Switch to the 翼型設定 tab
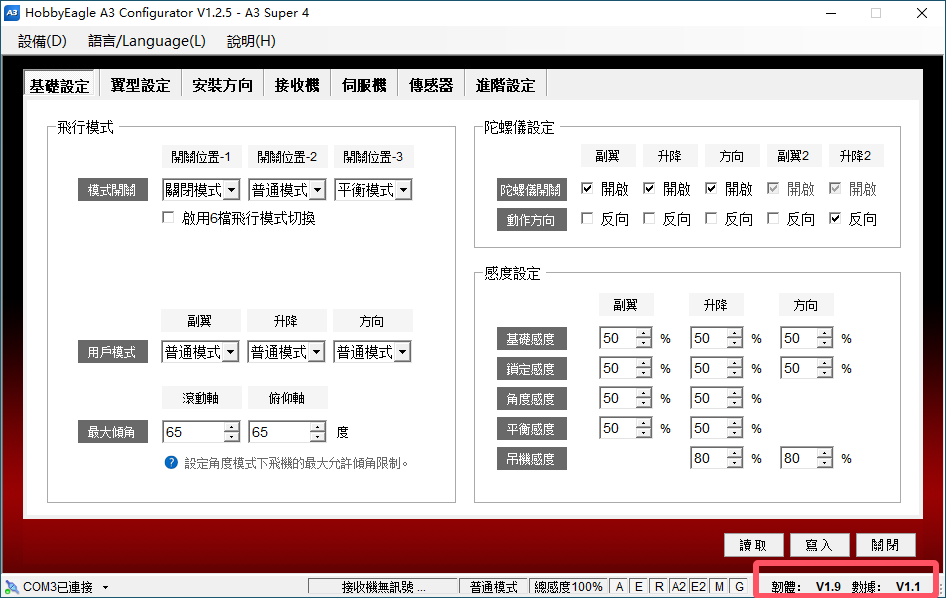946x598 pixels. 140,85
